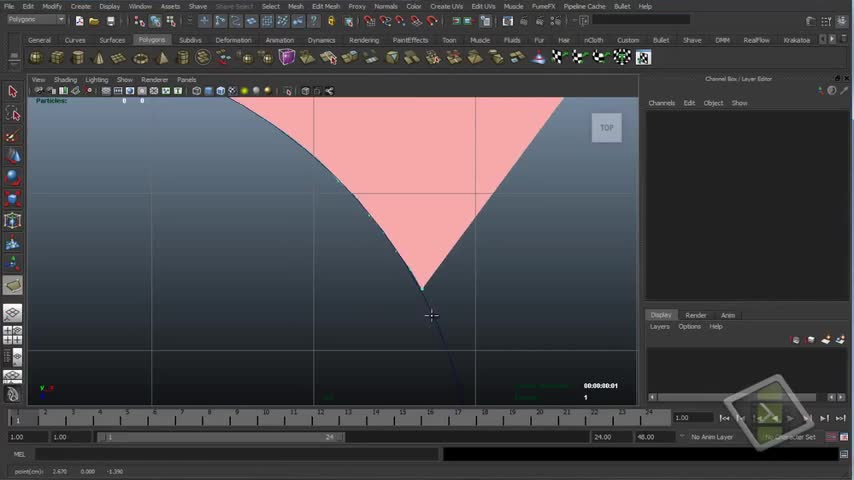Click the save scene icon

[x=111, y=21]
